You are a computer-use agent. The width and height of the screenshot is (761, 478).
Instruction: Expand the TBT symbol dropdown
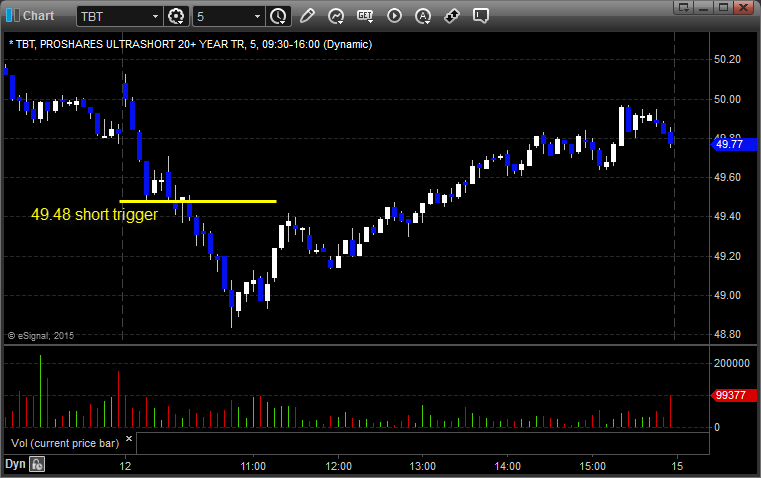[155, 16]
